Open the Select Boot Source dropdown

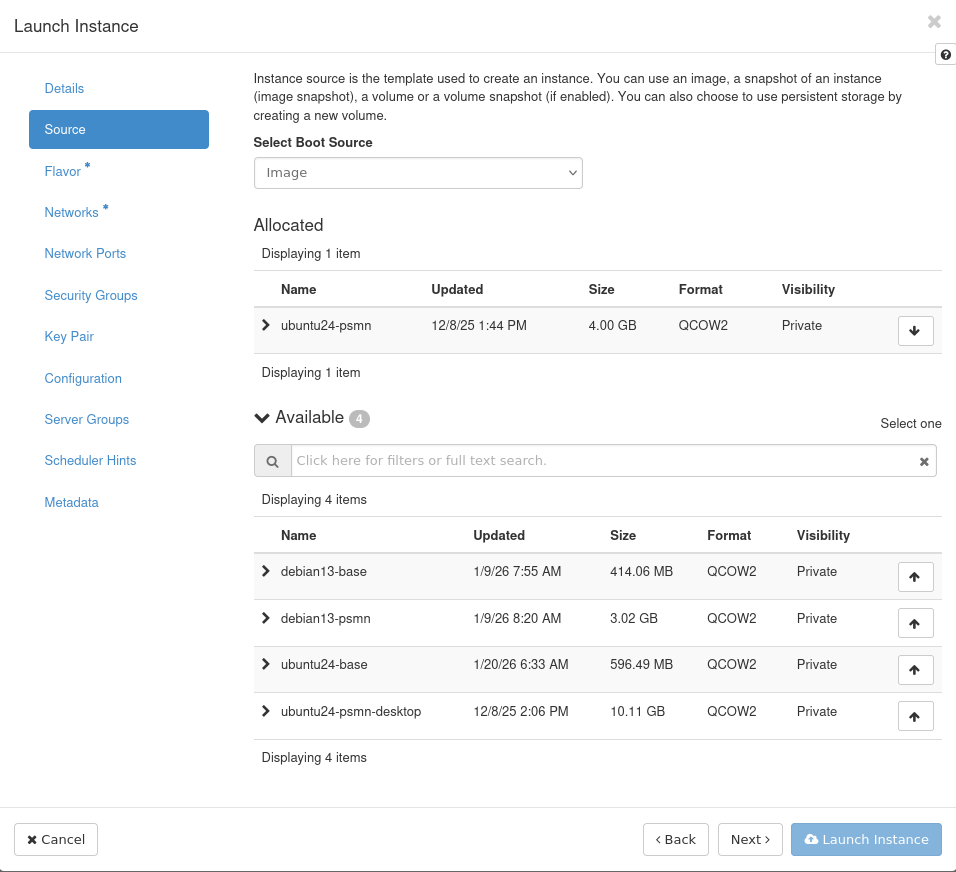click(418, 173)
